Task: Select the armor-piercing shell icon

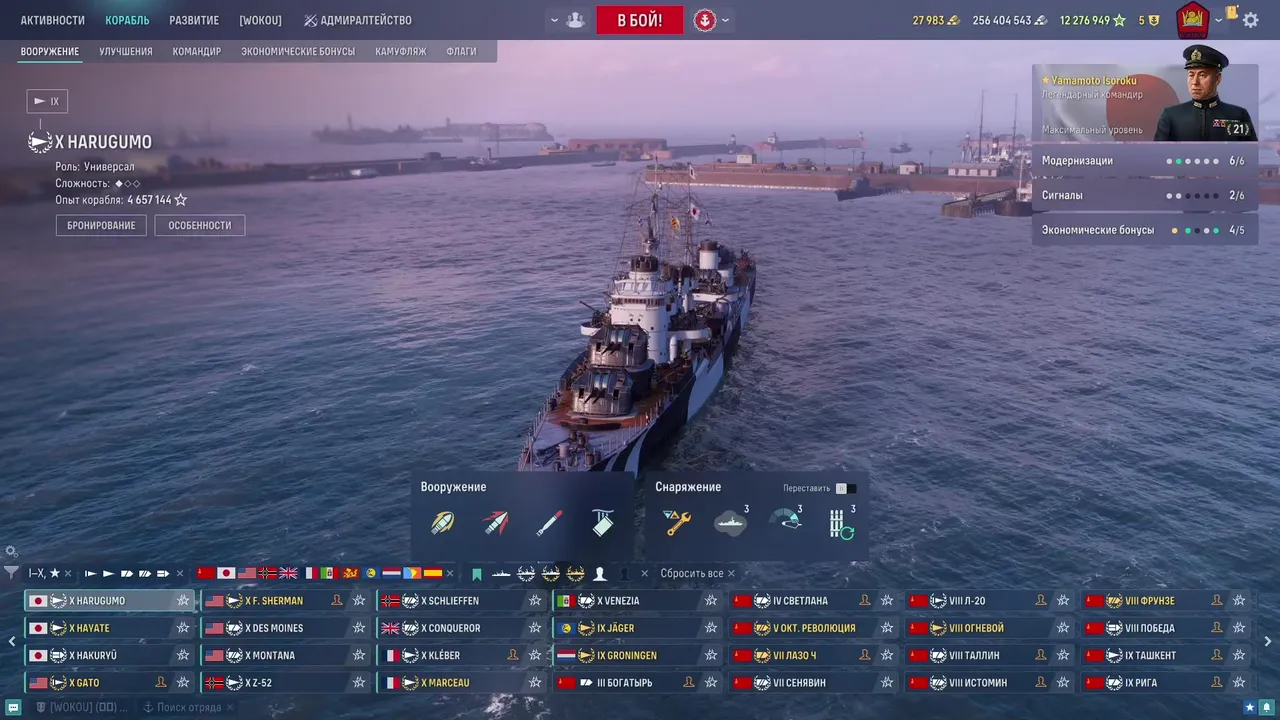Action: coord(495,523)
